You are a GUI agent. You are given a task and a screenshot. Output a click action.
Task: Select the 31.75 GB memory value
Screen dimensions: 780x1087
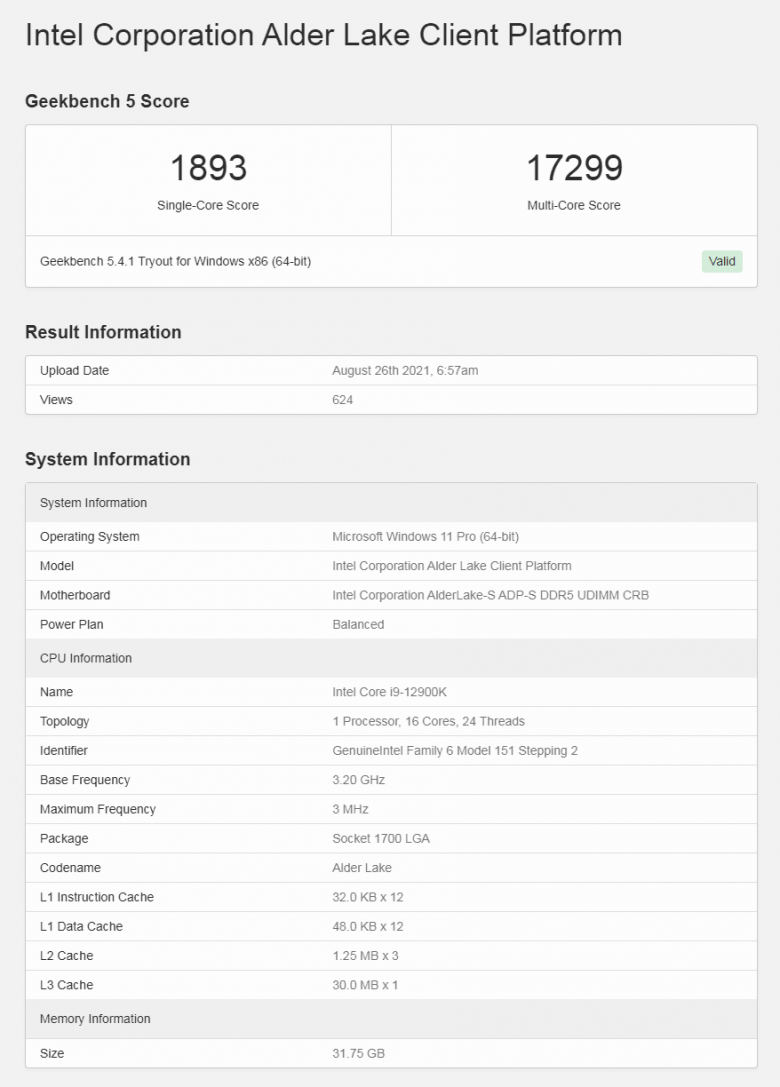pos(358,1053)
